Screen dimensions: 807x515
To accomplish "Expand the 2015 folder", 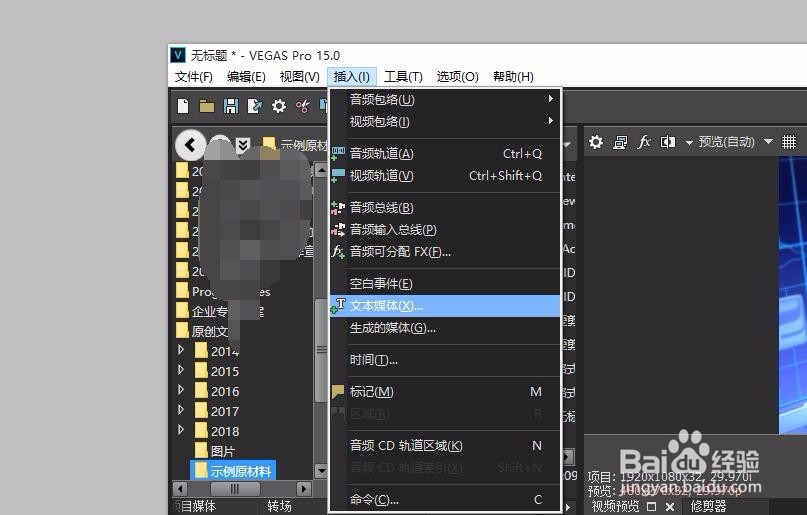I will [x=181, y=369].
